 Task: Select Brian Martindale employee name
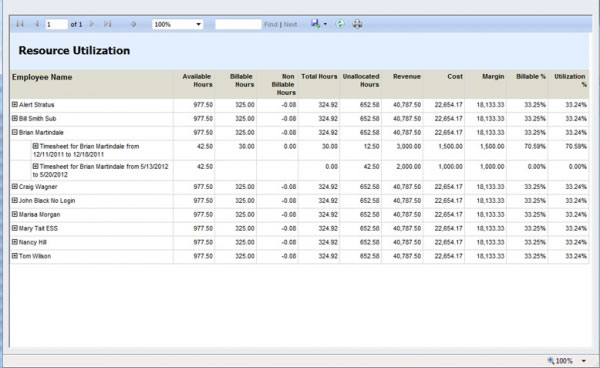click(x=41, y=132)
